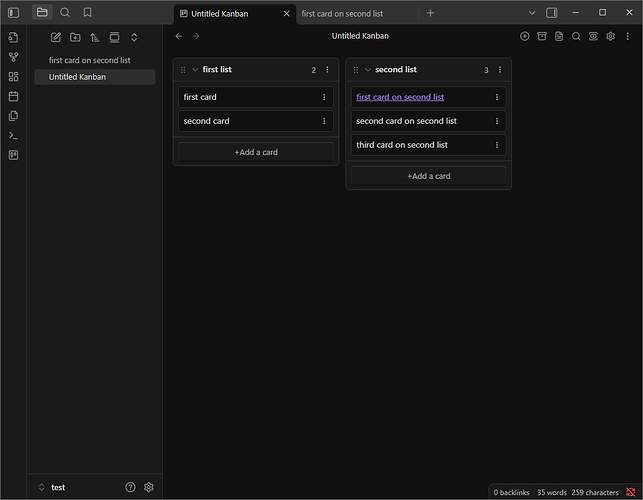Click the '35 words' status entry
643x500 pixels.
(552, 493)
